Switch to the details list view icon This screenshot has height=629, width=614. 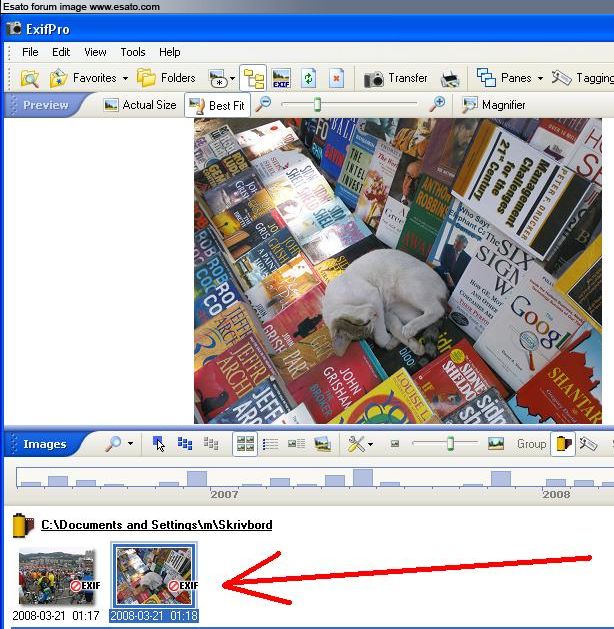coord(270,444)
